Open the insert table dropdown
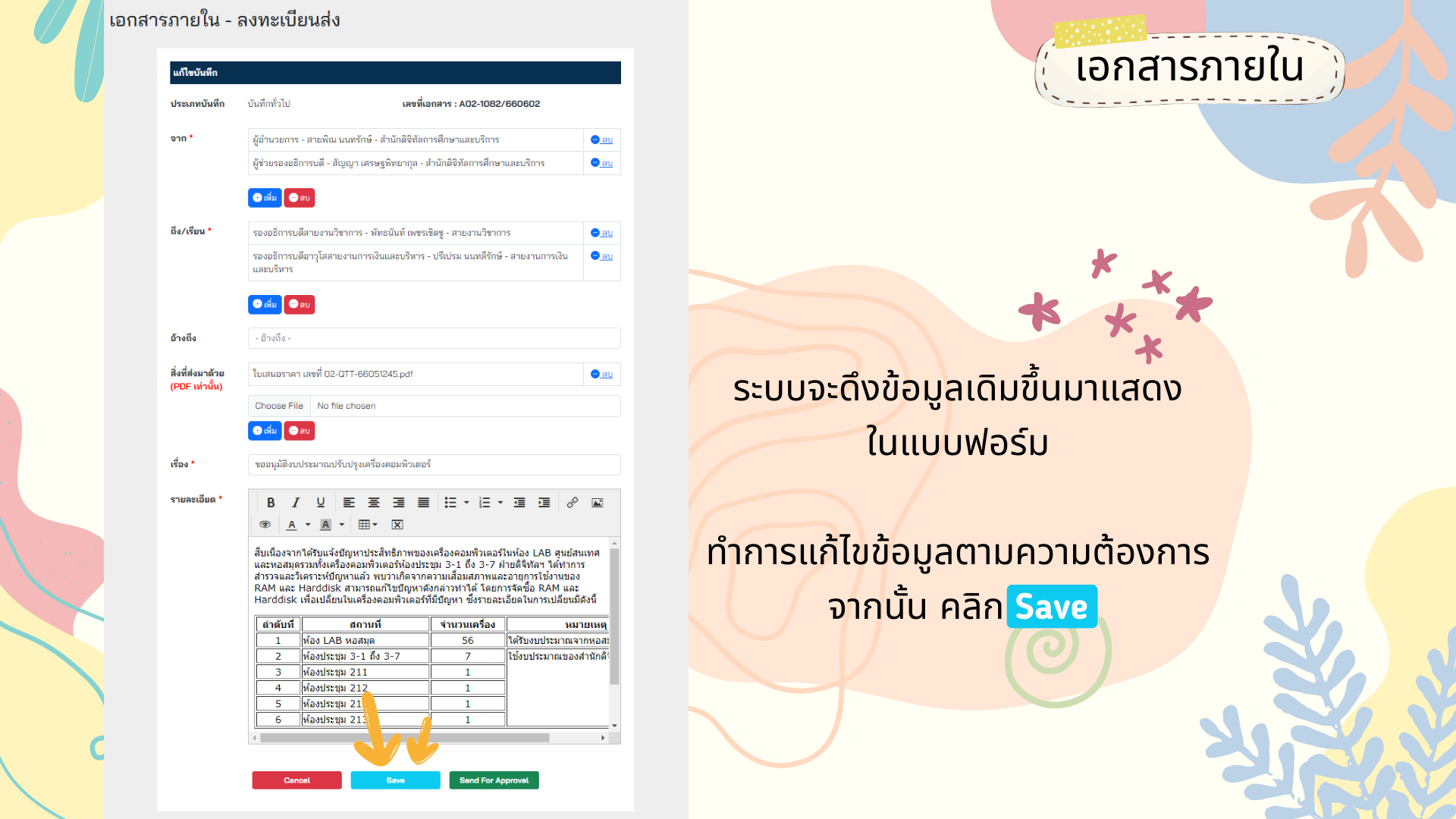The image size is (1456, 819). (368, 525)
